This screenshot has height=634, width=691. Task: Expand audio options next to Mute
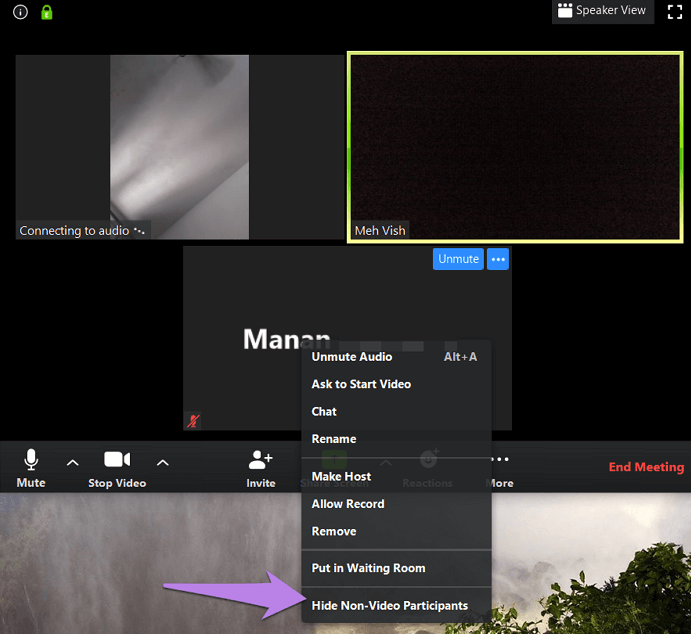click(73, 463)
